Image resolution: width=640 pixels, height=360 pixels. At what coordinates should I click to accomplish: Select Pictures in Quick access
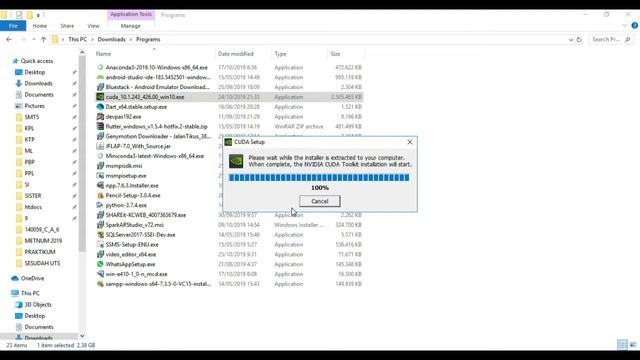(35, 106)
